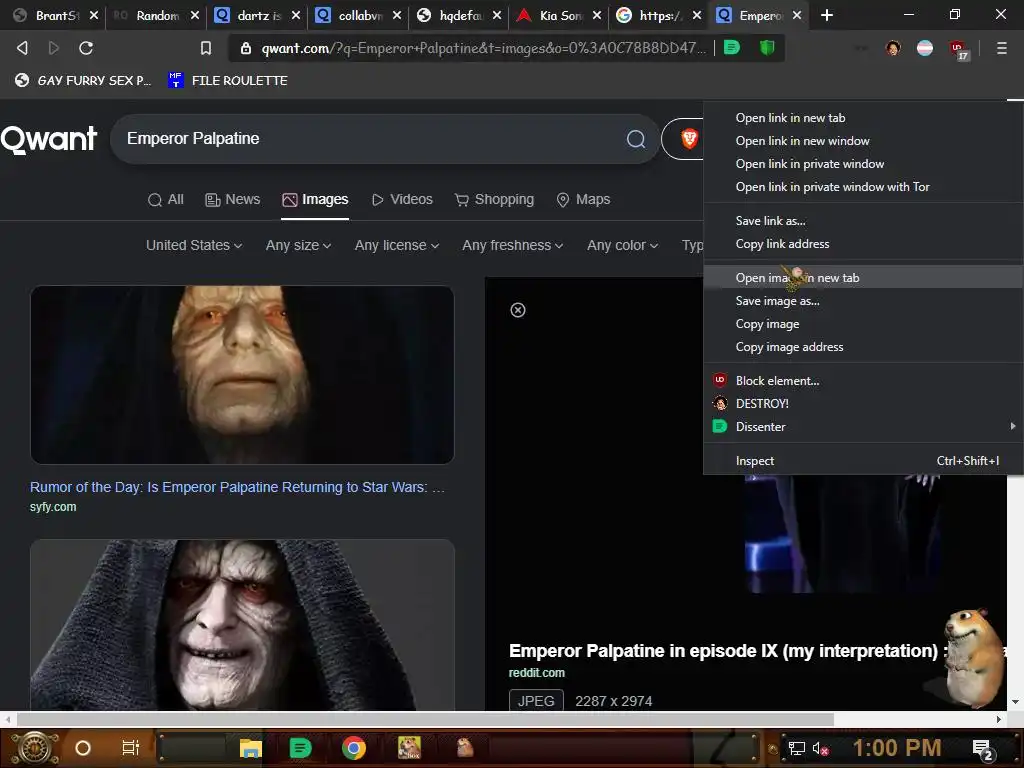Image resolution: width=1024 pixels, height=768 pixels.
Task: Click the address bar URL
Action: pyautogui.click(x=483, y=48)
